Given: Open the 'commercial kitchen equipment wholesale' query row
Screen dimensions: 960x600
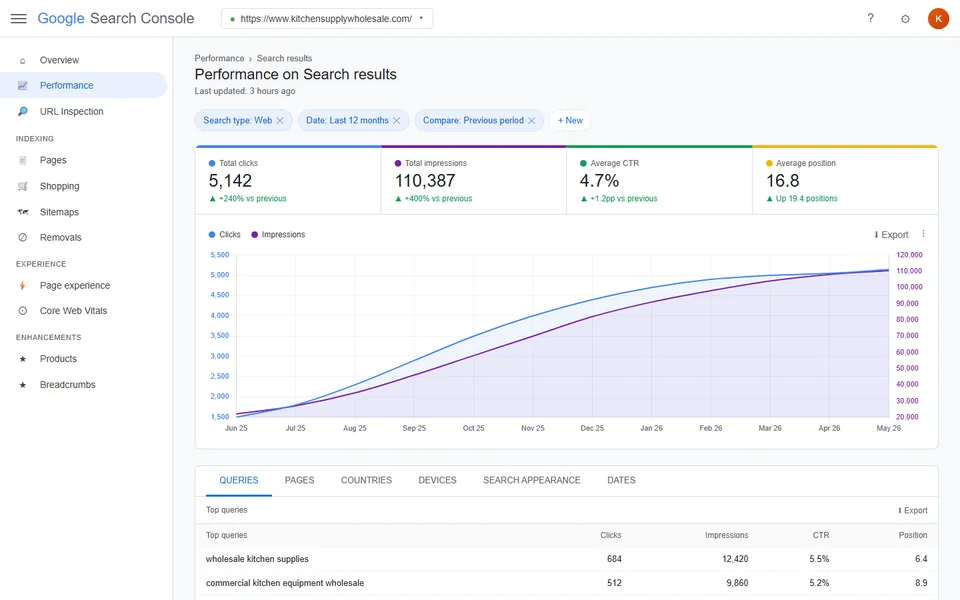Looking at the screenshot, I should tap(566, 583).
